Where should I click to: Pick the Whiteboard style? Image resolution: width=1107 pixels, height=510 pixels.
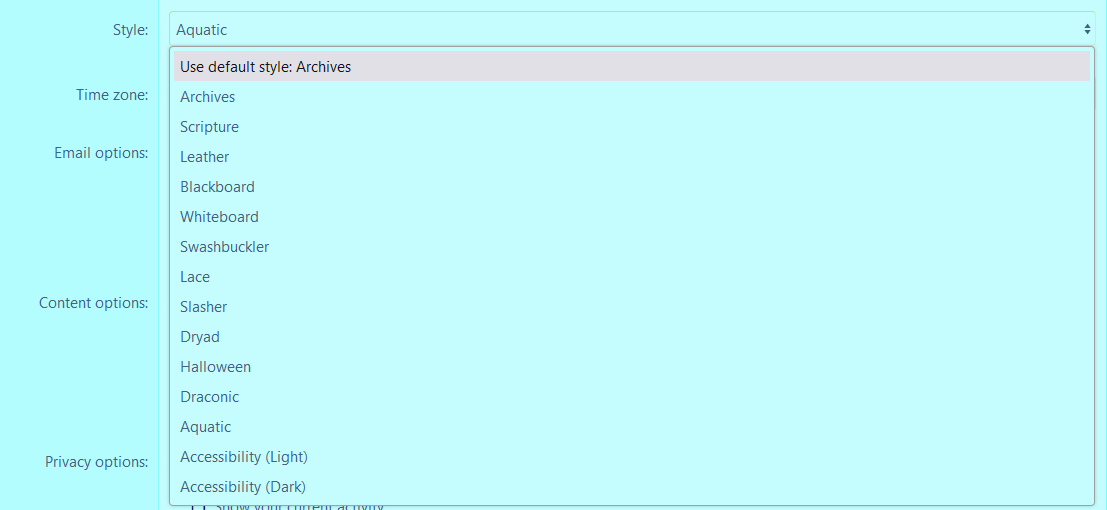tap(632, 217)
